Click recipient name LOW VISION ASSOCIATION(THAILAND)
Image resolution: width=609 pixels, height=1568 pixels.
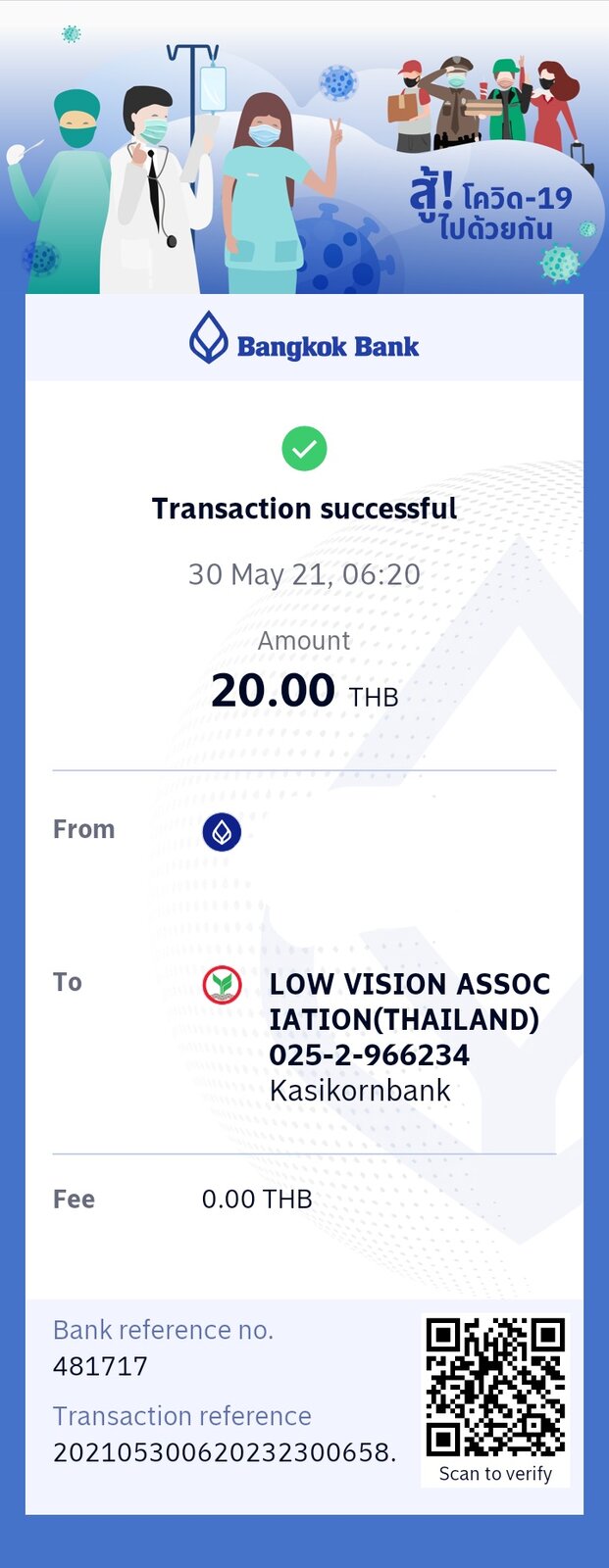point(410,1002)
